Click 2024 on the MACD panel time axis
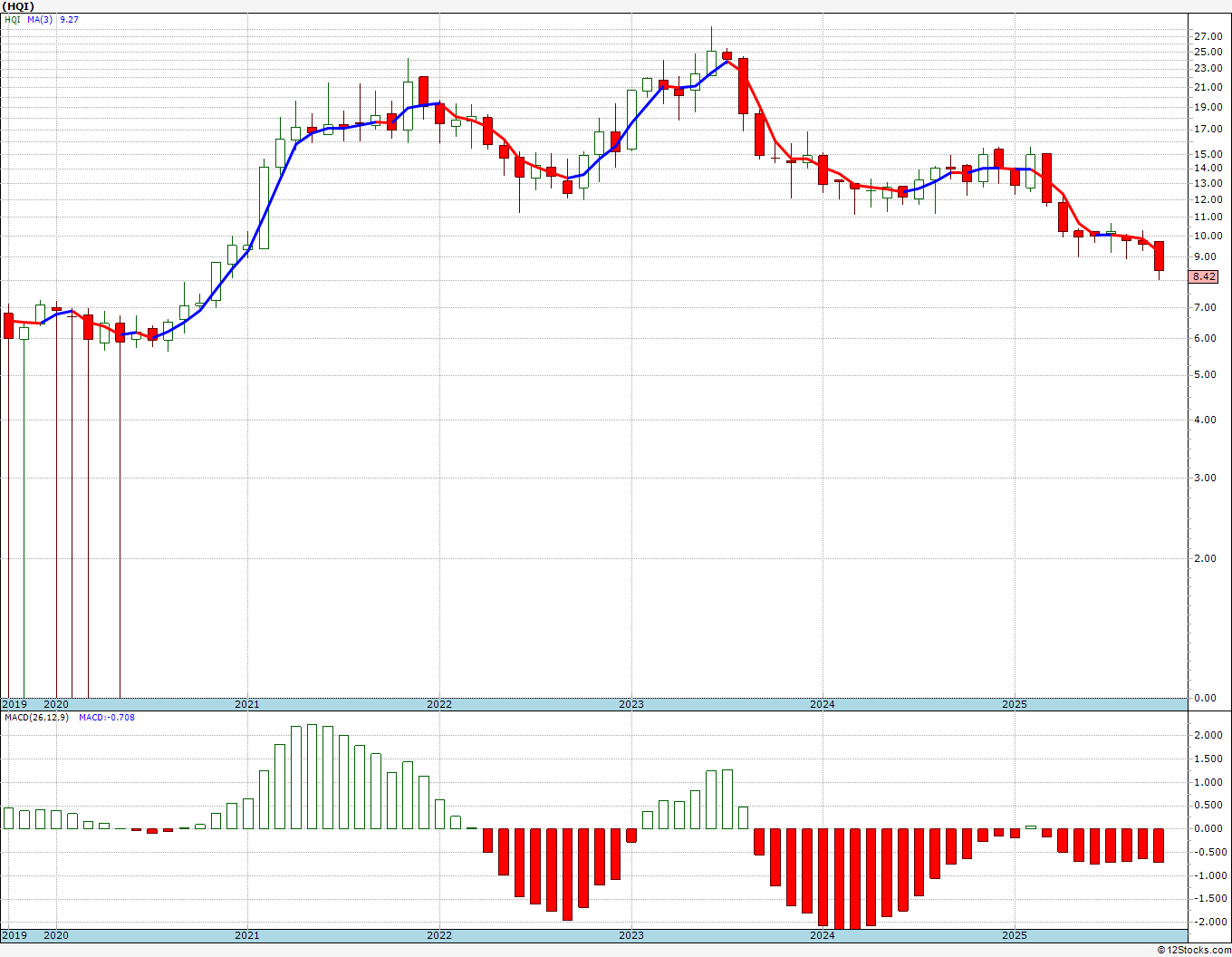 pos(823,936)
